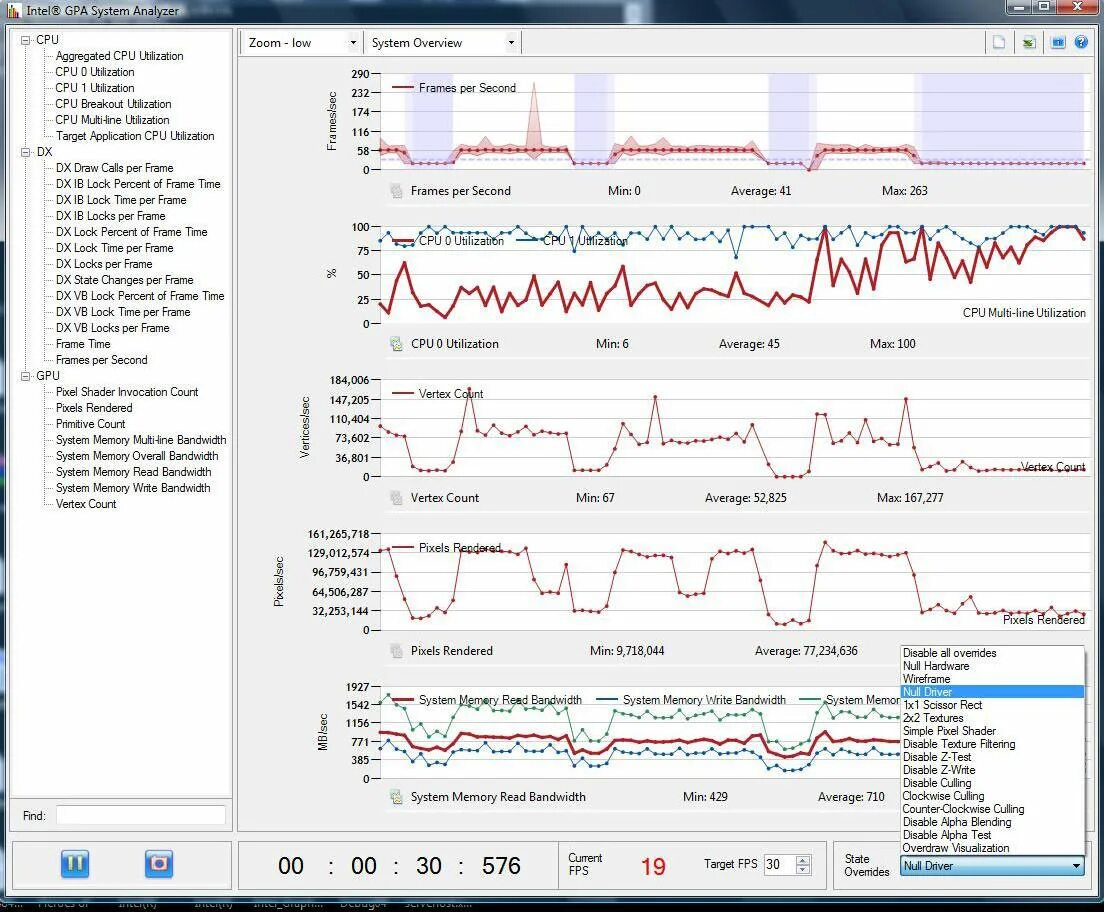Select Frame Time metric in tree

83,344
